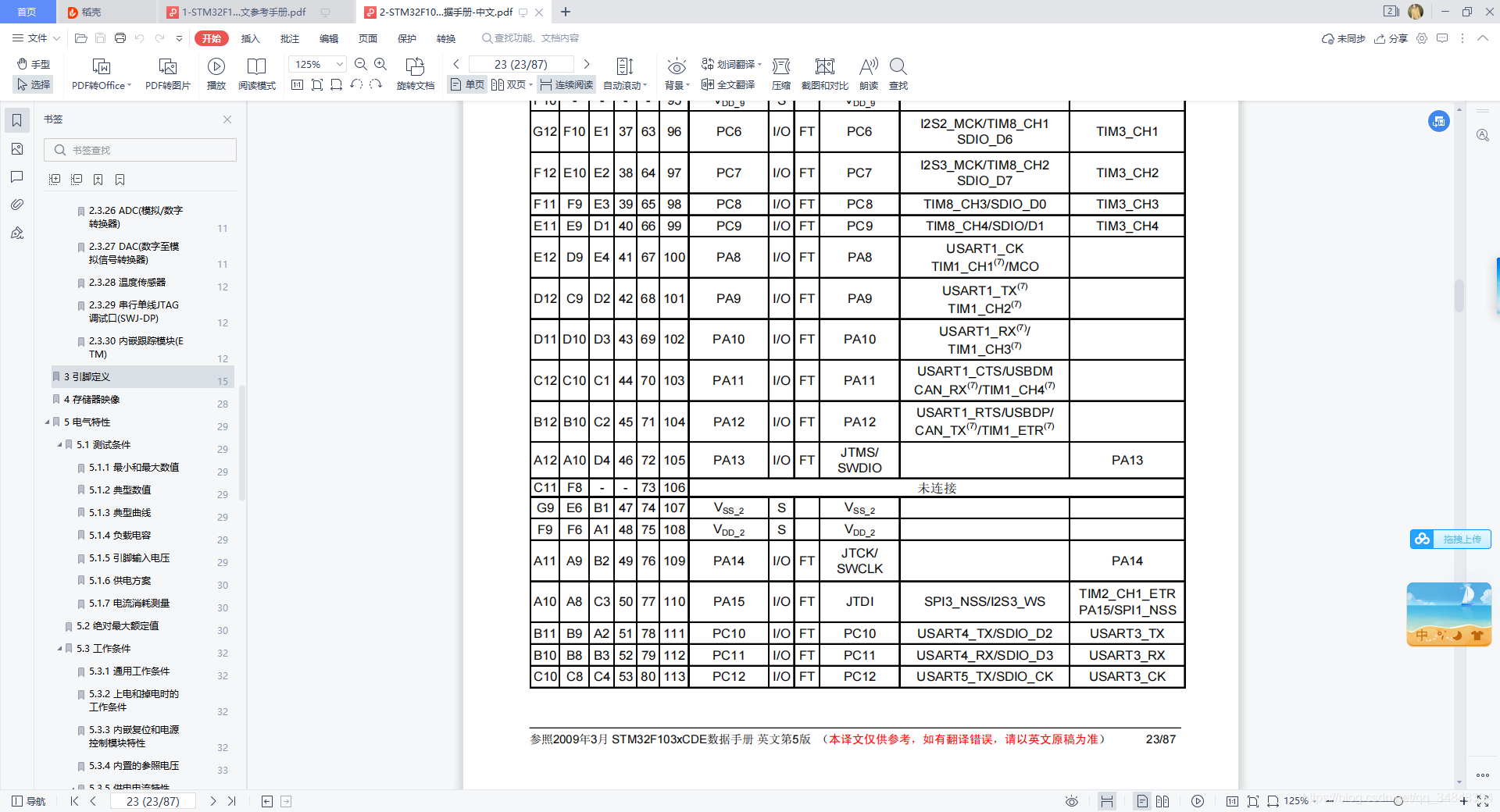Toggle continuous reading (连续阅读)
1500x812 pixels.
566,84
